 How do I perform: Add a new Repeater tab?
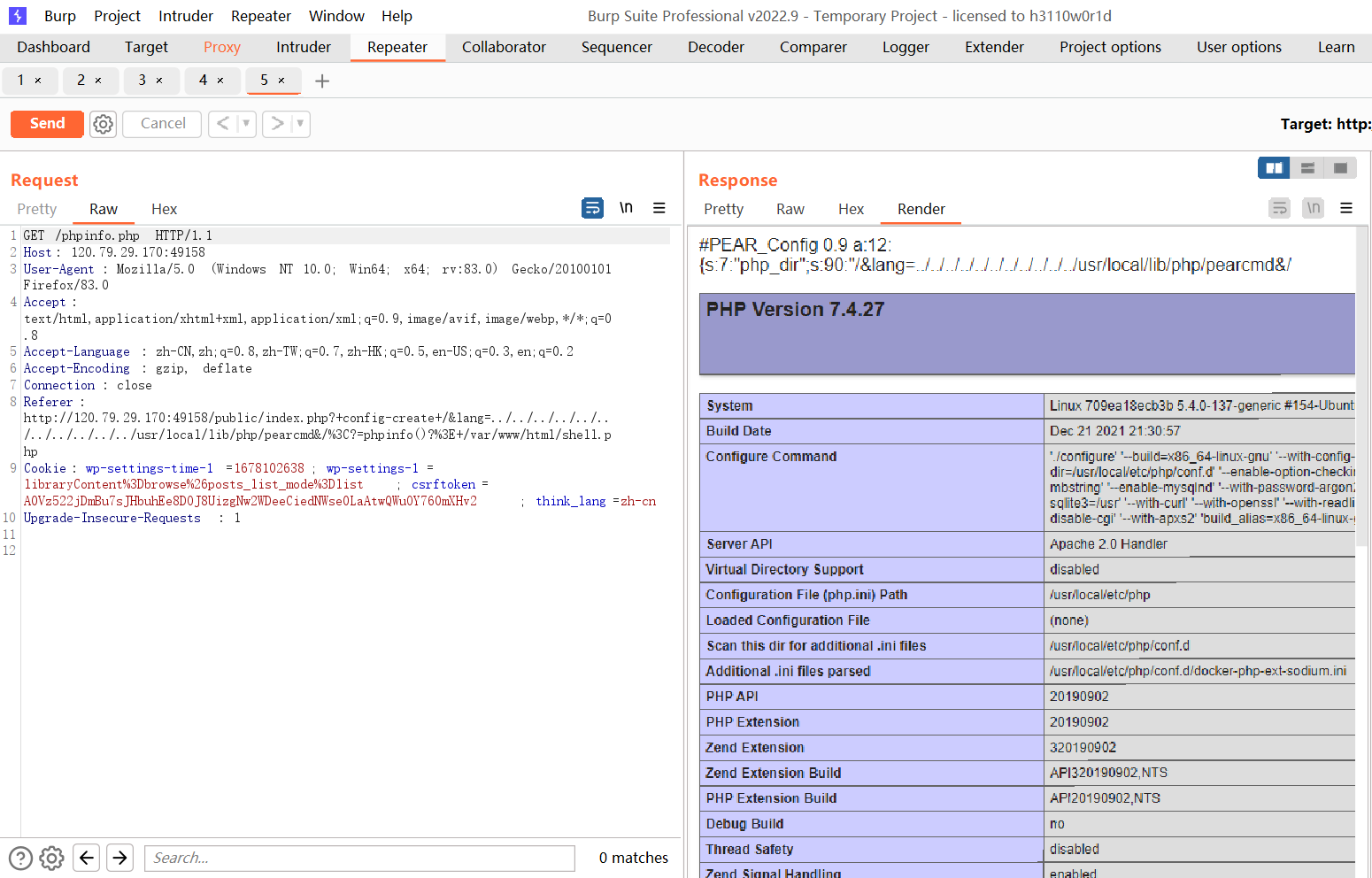pyautogui.click(x=322, y=81)
